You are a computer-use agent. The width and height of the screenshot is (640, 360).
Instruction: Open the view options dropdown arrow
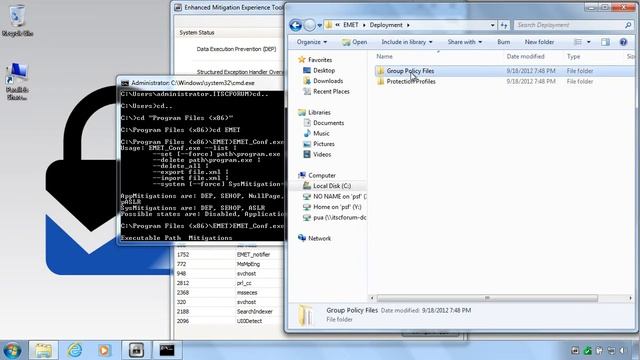[x=589, y=42]
